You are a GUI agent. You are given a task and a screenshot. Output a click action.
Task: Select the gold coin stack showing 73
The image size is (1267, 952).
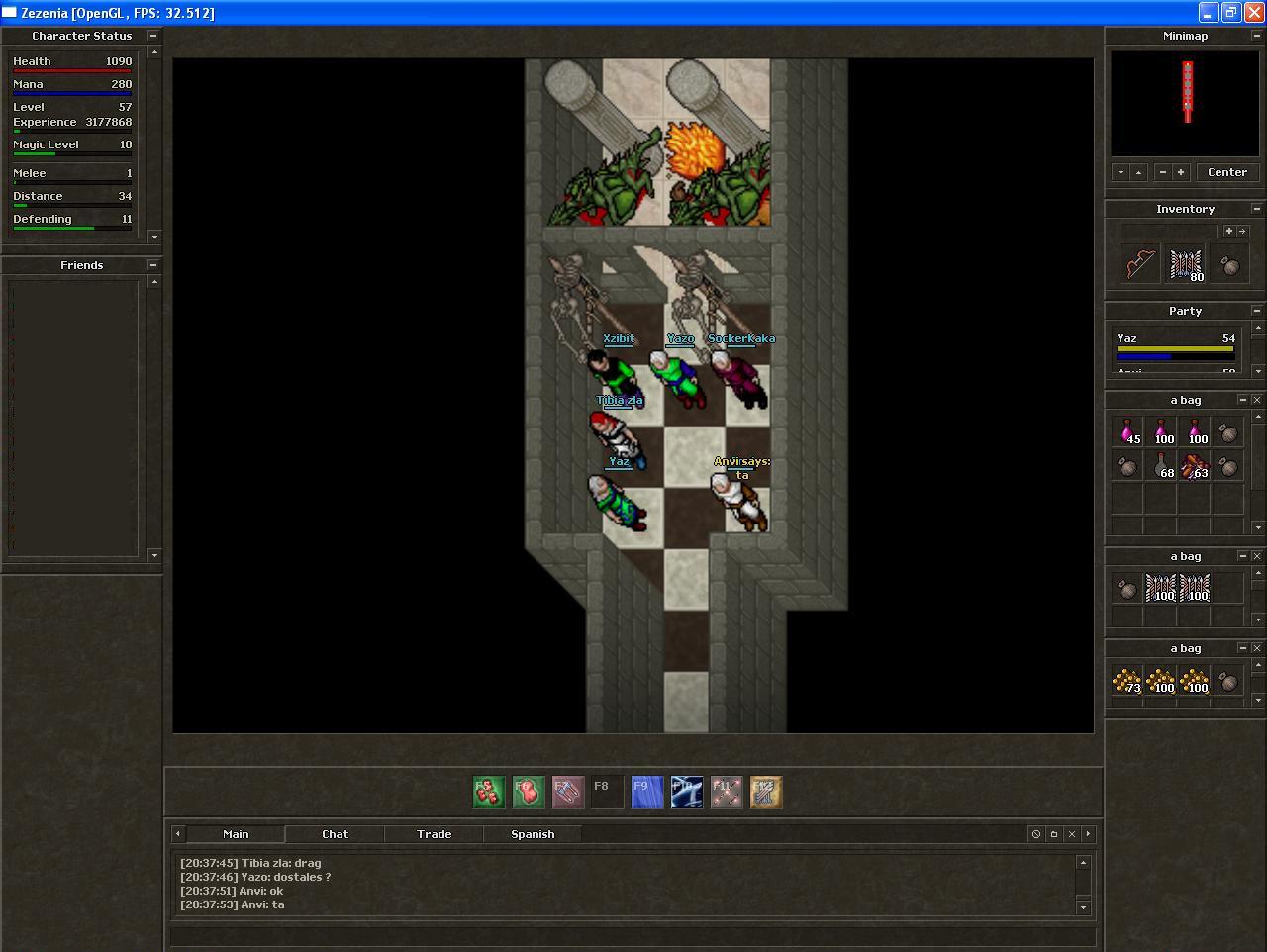[x=1127, y=681]
